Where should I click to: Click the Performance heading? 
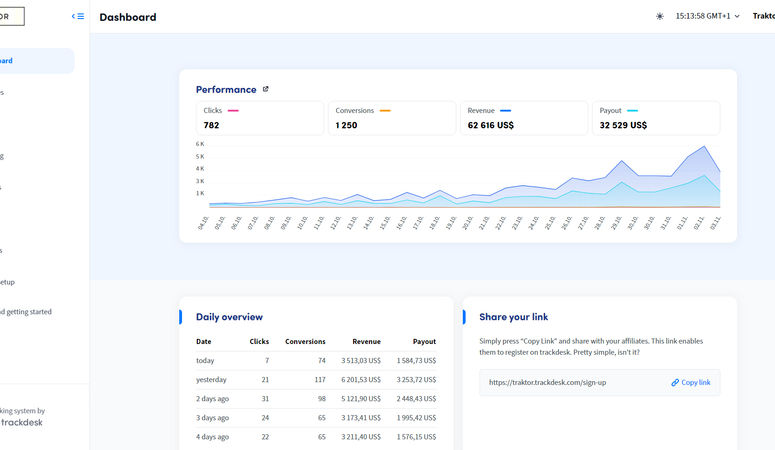point(226,90)
